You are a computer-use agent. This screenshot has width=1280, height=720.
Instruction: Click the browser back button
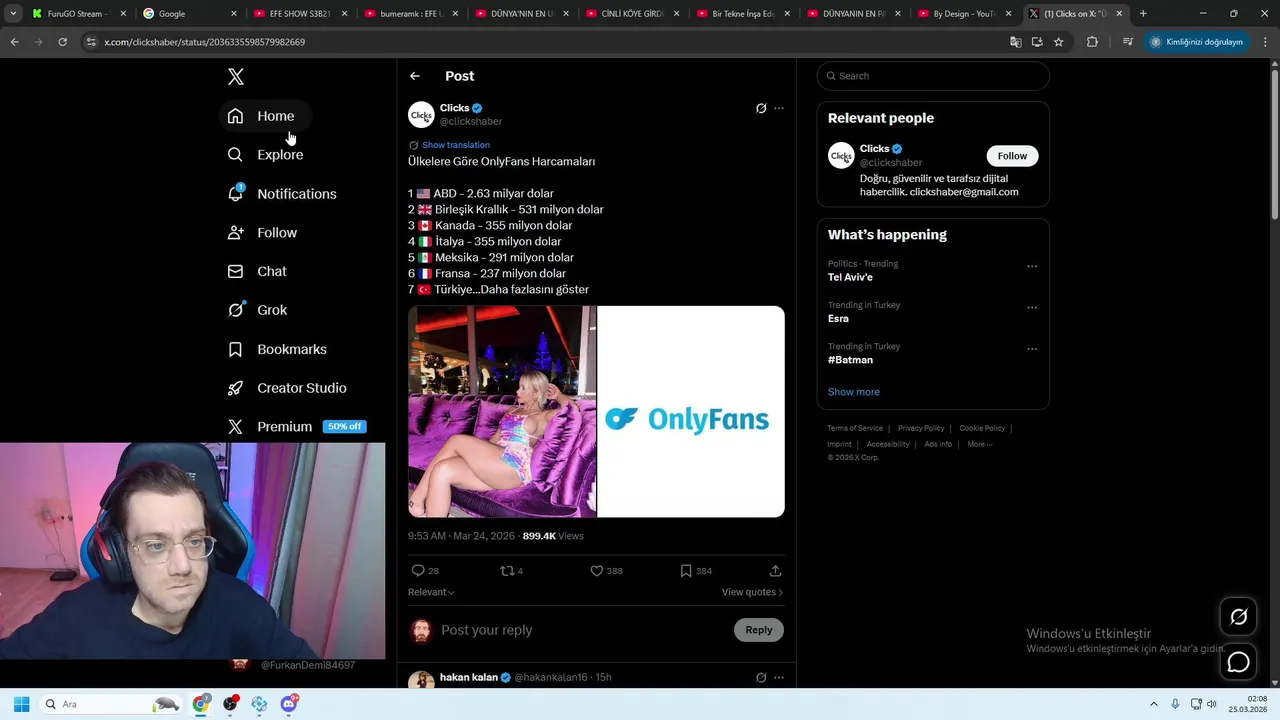pos(14,42)
